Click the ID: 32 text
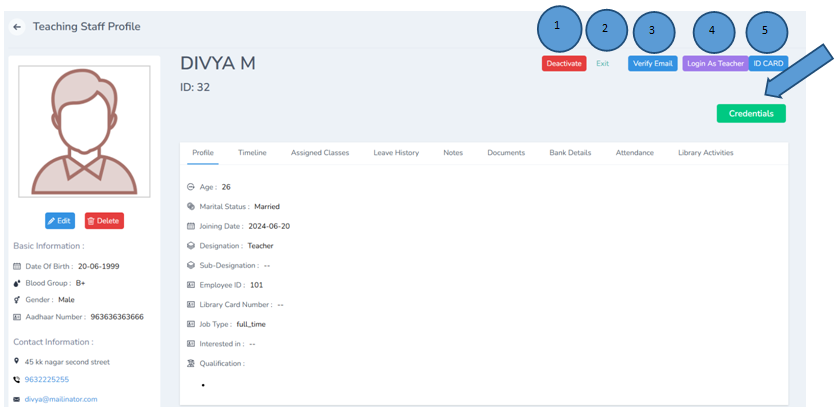Screen dimensions: 837x413 pos(195,88)
